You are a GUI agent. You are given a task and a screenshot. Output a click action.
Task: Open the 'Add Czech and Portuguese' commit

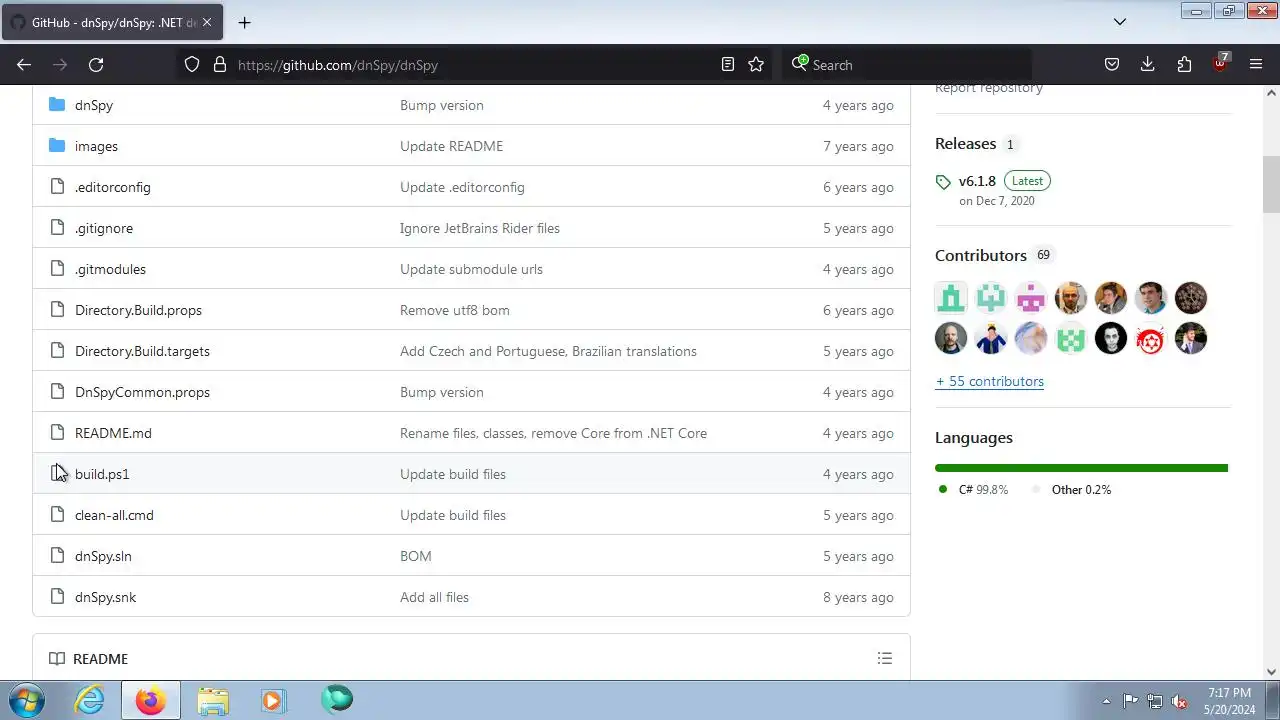click(x=548, y=351)
